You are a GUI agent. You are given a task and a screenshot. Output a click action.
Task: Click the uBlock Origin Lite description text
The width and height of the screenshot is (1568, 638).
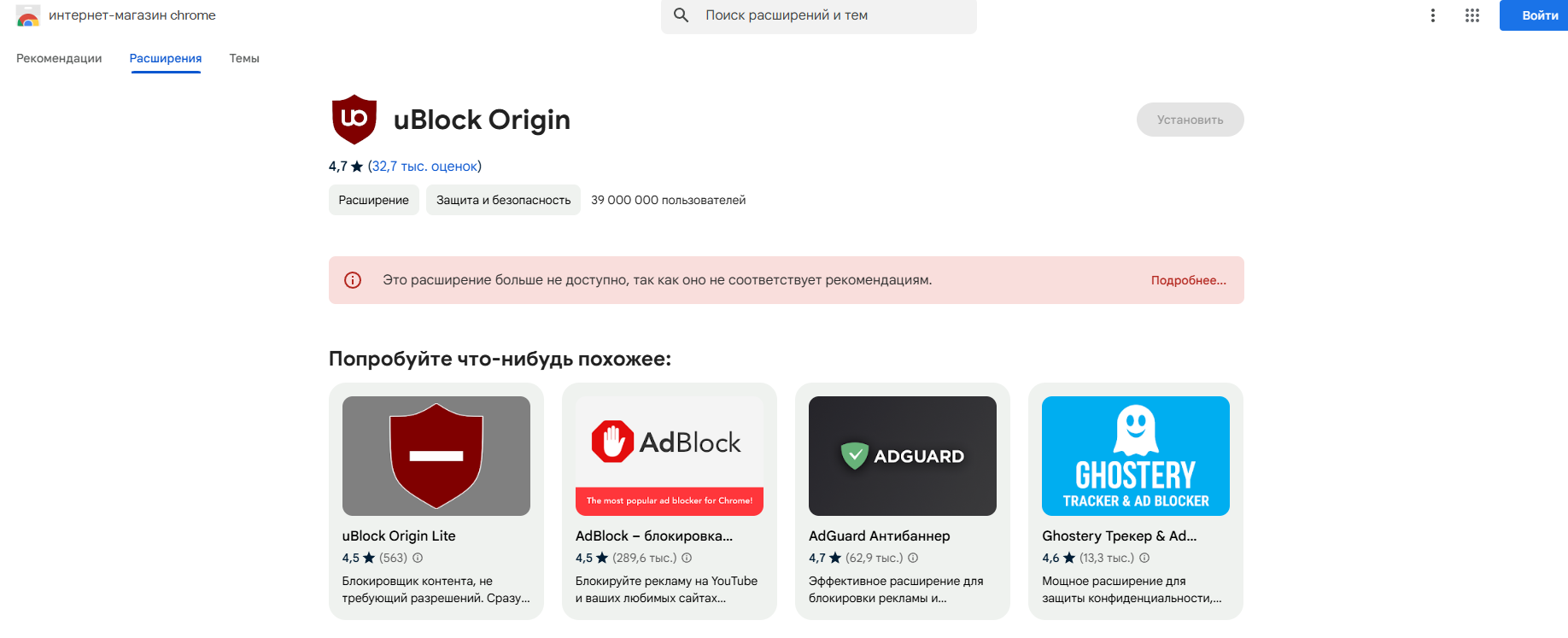pyautogui.click(x=436, y=589)
